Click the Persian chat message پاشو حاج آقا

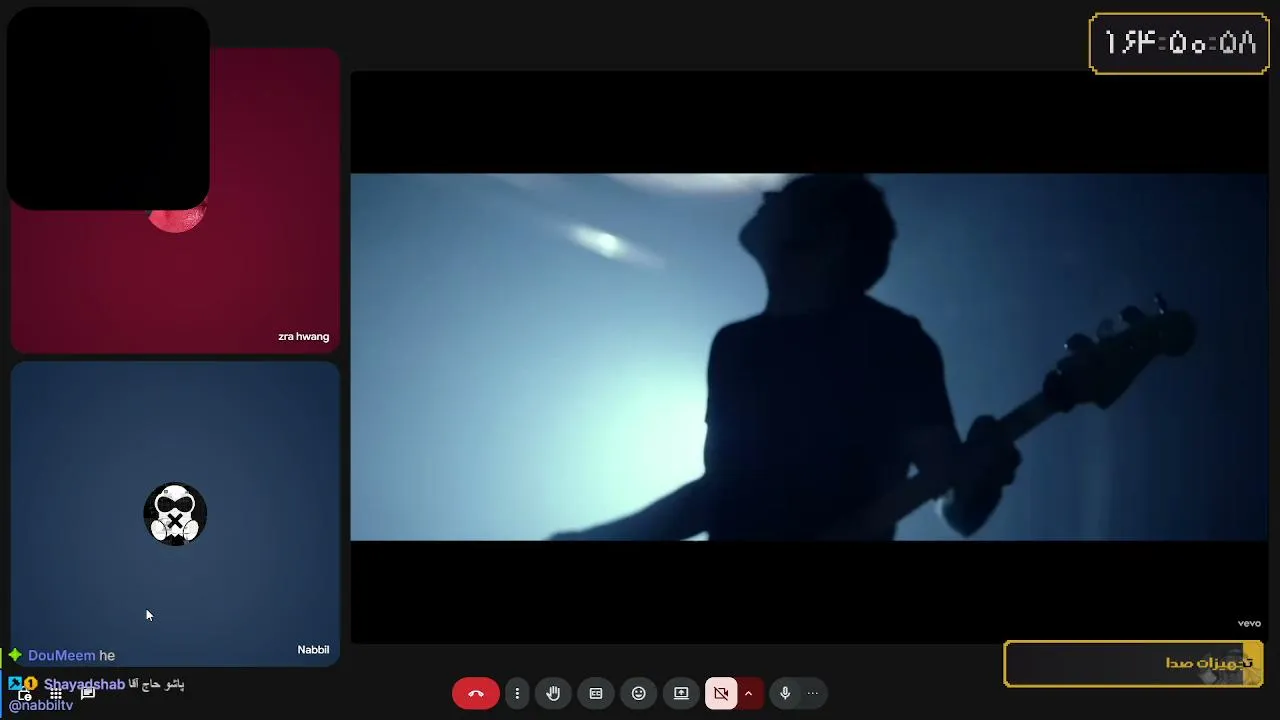click(156, 685)
